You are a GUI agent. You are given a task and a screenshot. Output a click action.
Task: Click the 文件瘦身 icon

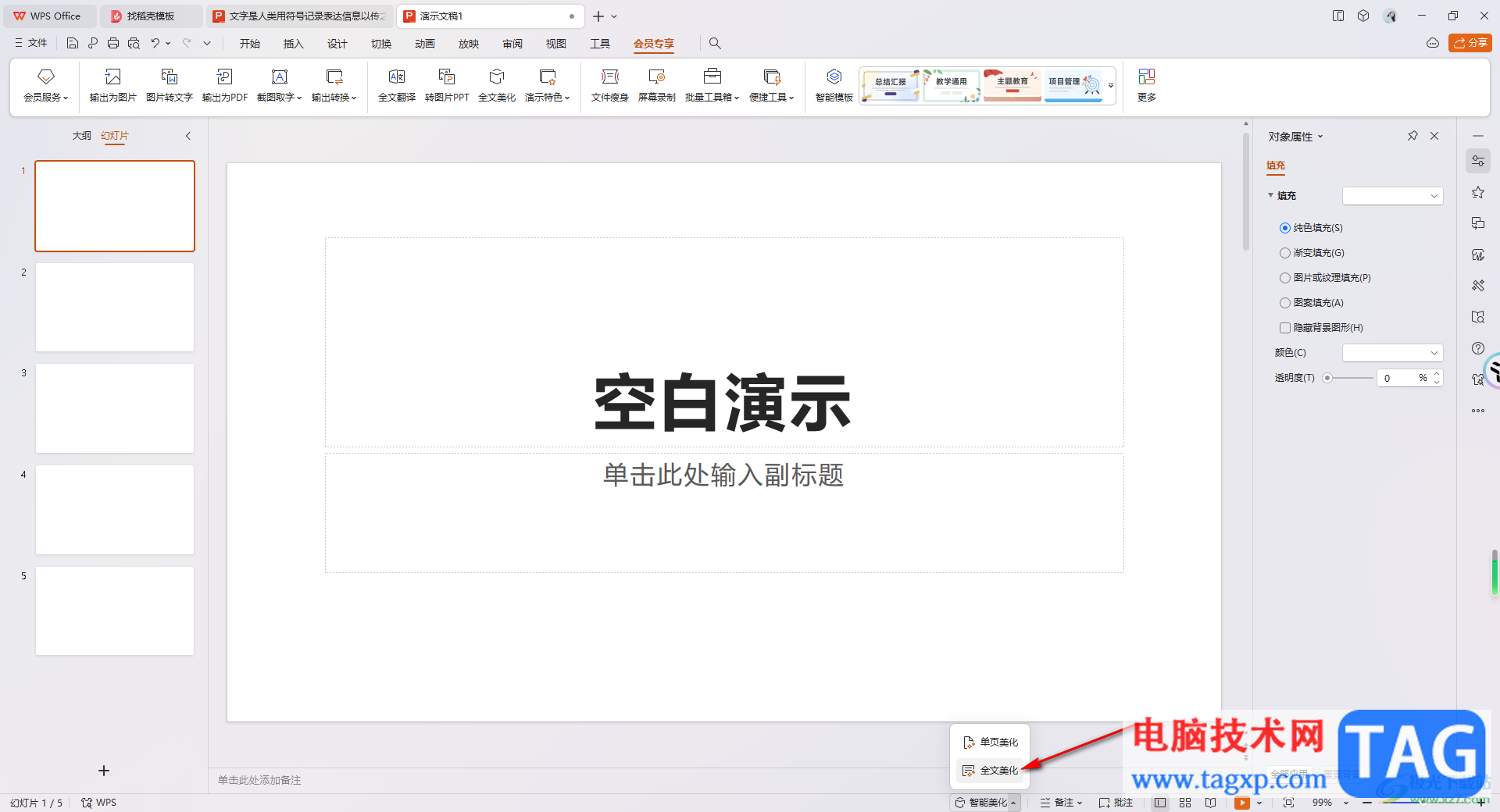tap(609, 77)
